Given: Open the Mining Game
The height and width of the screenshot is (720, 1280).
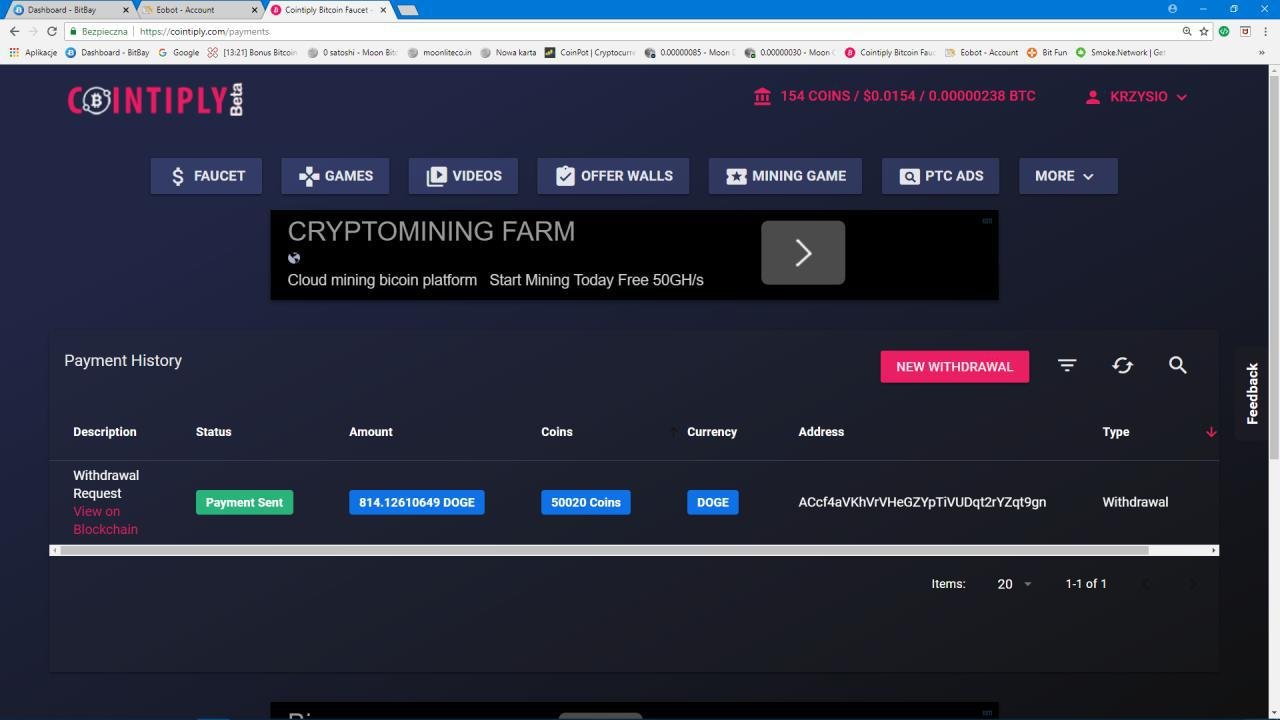Looking at the screenshot, I should point(785,176).
